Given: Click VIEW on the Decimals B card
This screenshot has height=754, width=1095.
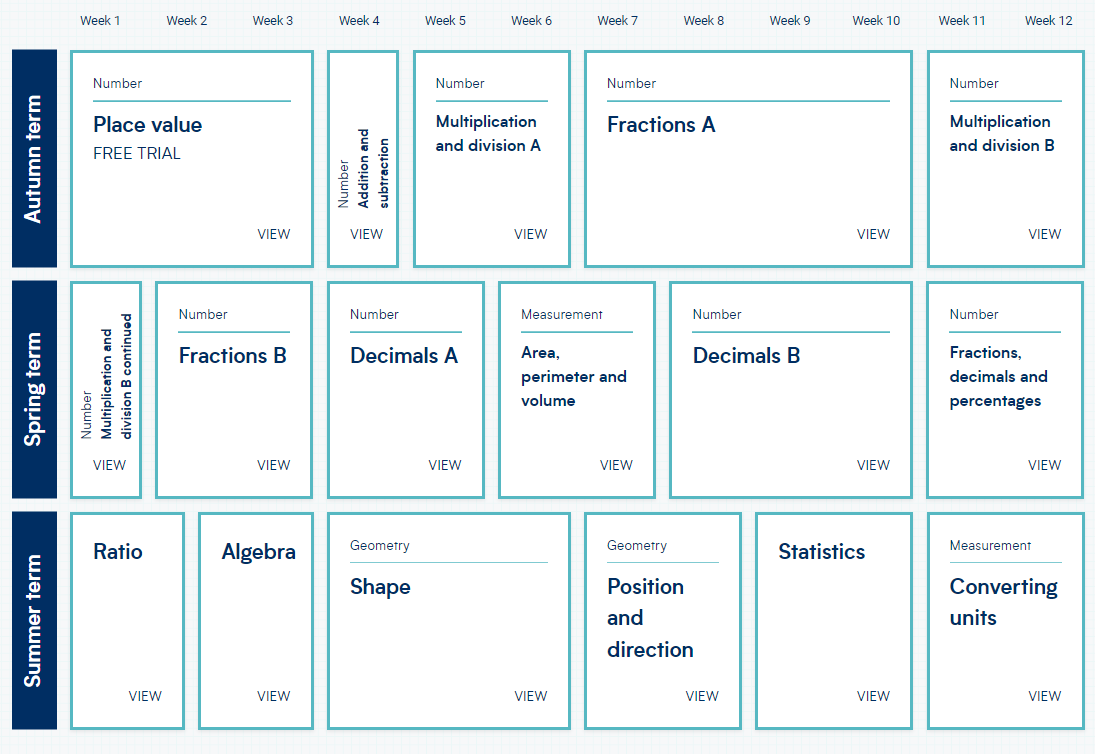Looking at the screenshot, I should click(873, 465).
